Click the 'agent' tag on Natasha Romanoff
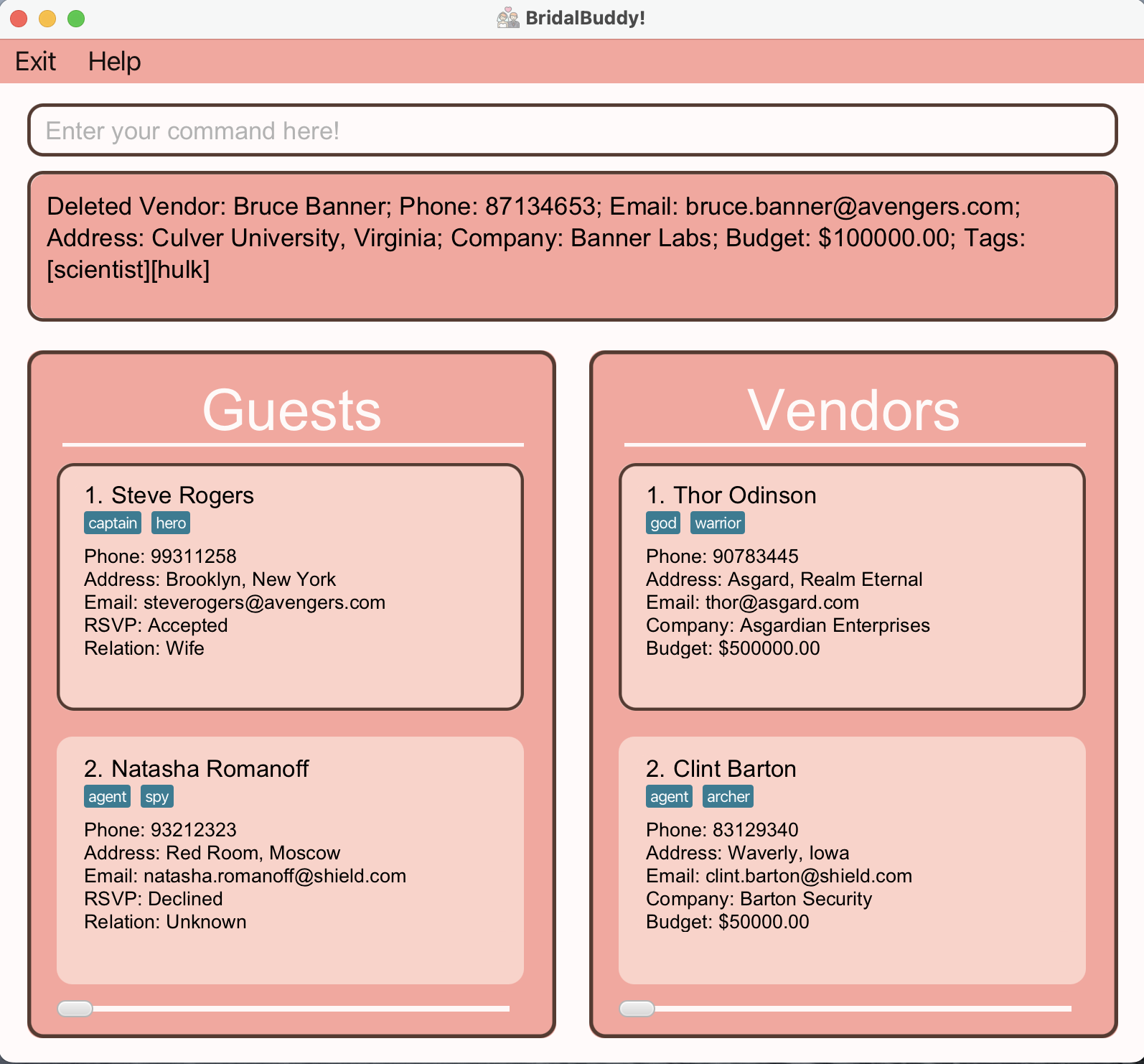This screenshot has width=1144, height=1064. point(108,796)
